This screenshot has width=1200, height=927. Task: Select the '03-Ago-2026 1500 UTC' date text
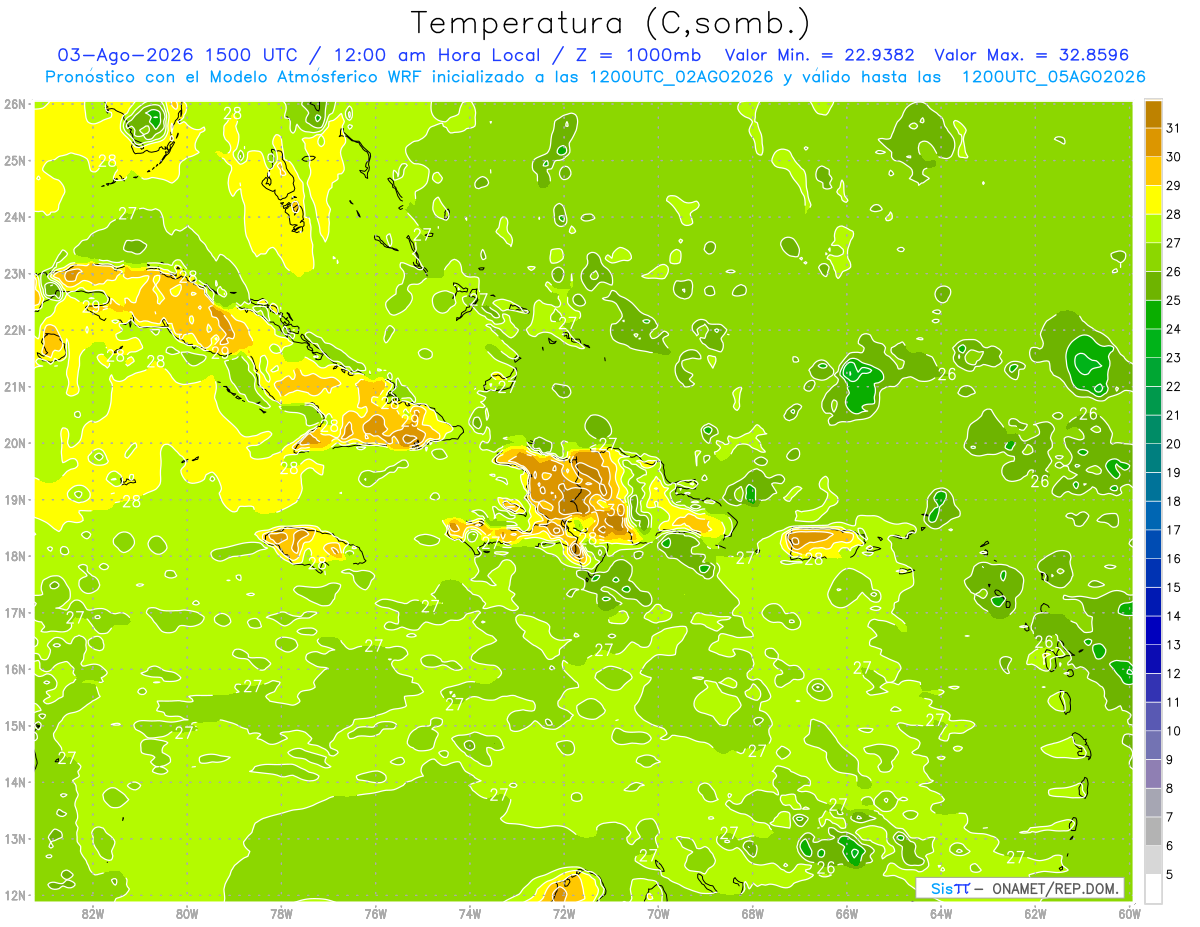[x=179, y=55]
